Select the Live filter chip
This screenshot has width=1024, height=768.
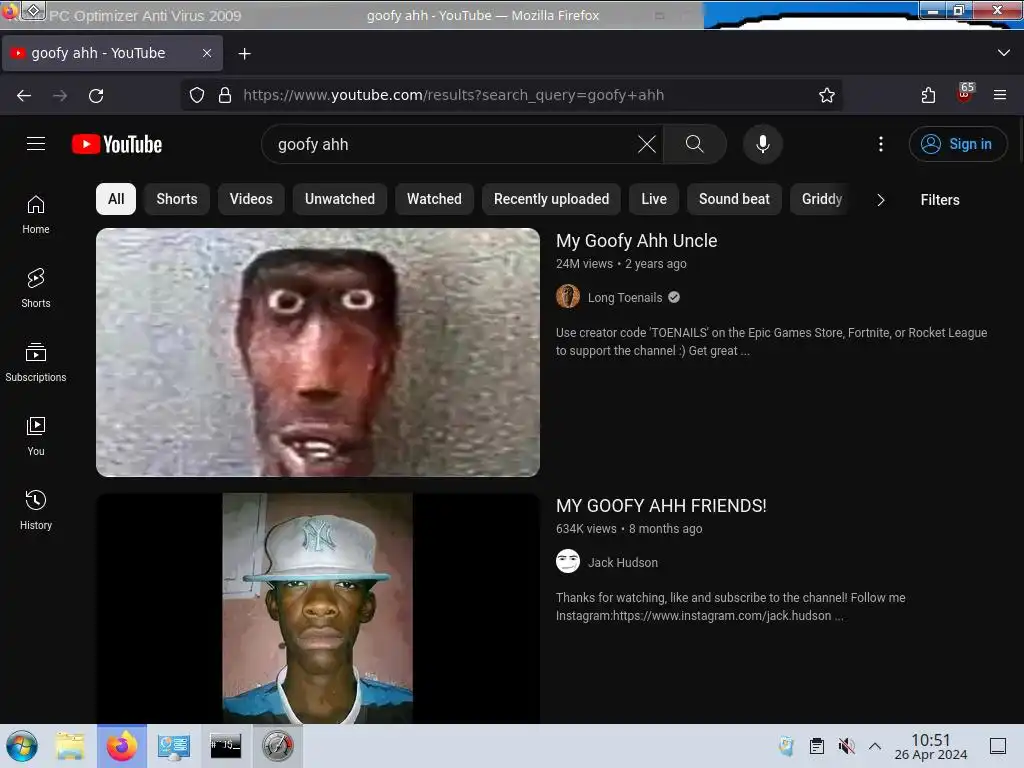click(x=654, y=199)
